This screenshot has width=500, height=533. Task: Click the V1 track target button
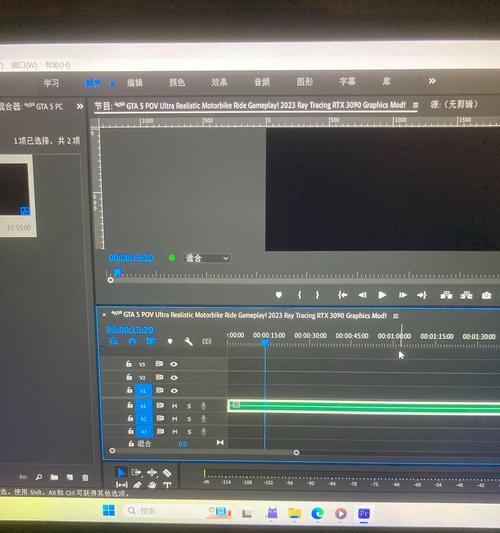143,391
